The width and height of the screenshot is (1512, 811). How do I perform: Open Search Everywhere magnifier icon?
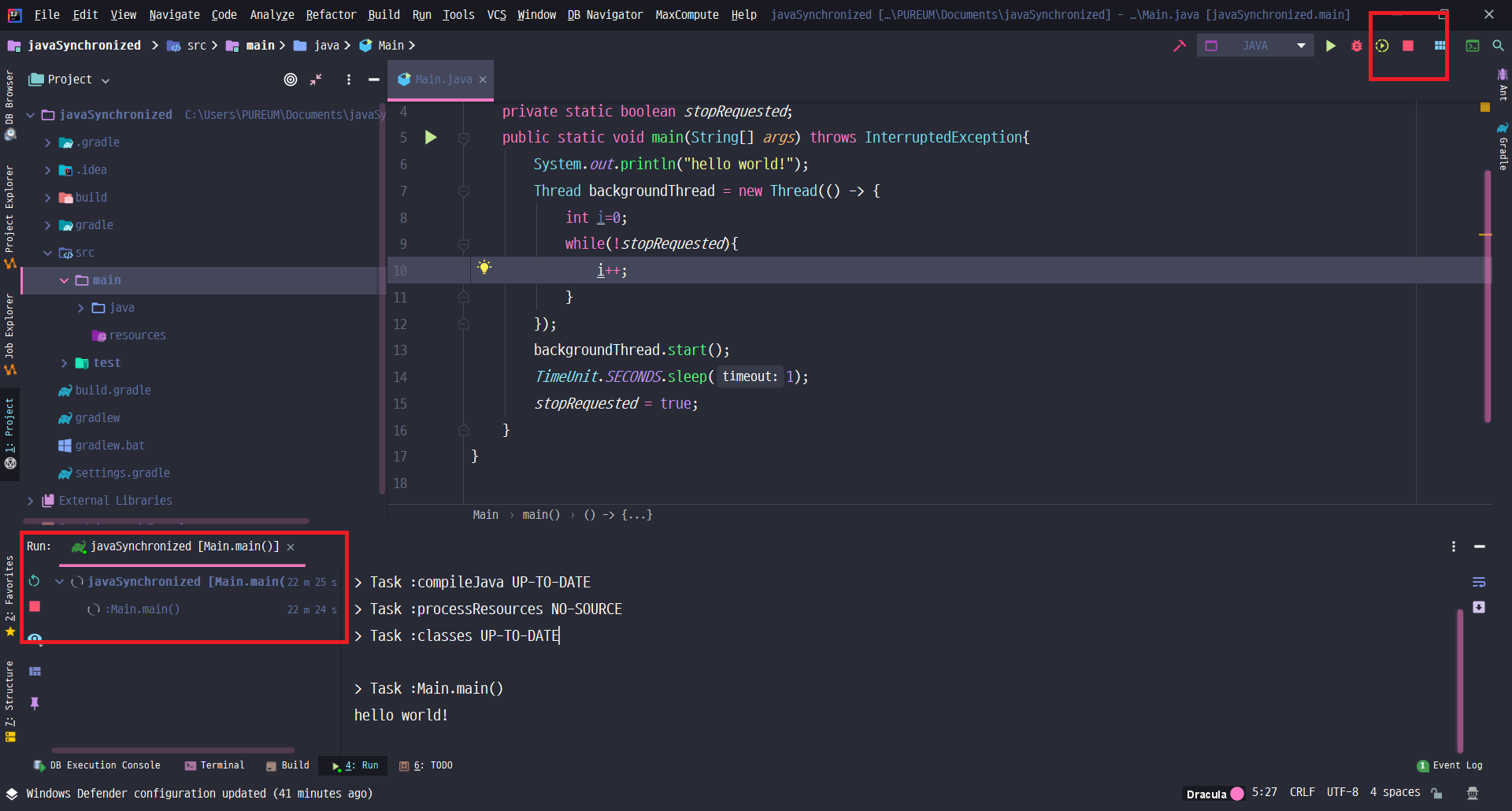[1498, 46]
